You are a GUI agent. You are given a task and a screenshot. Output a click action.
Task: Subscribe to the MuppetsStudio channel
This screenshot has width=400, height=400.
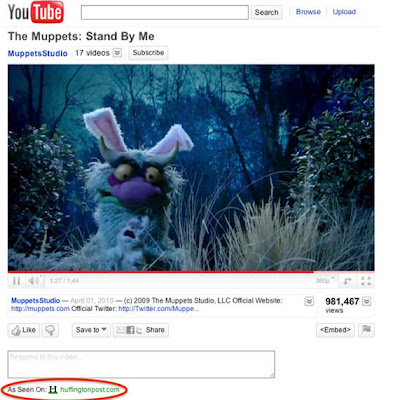coord(148,53)
